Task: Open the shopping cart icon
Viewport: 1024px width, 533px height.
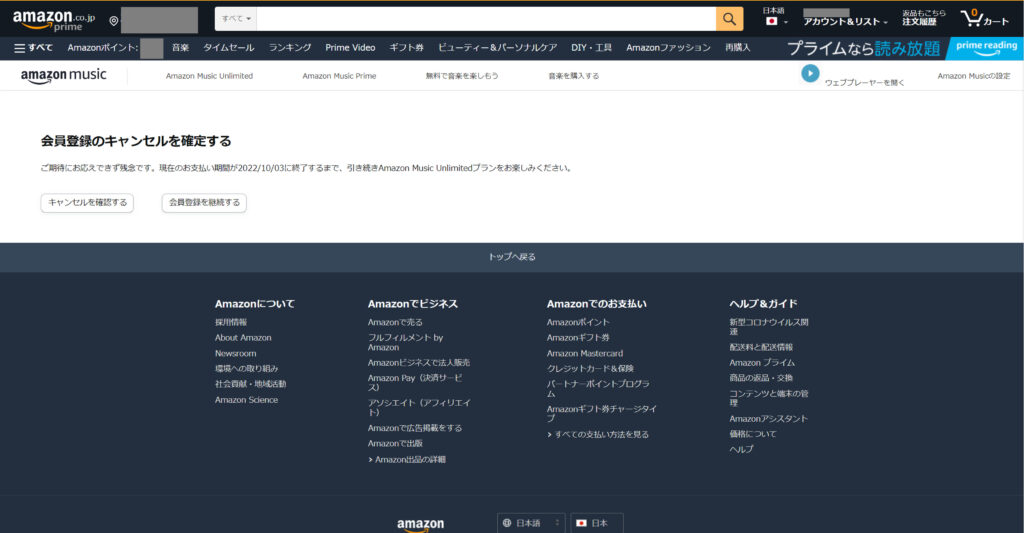Action: [984, 18]
